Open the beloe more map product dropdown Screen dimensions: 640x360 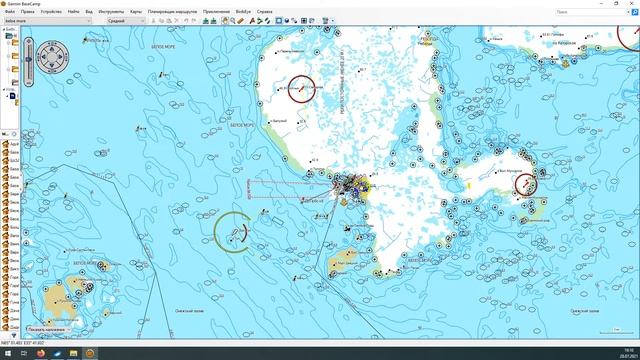(x=47, y=20)
